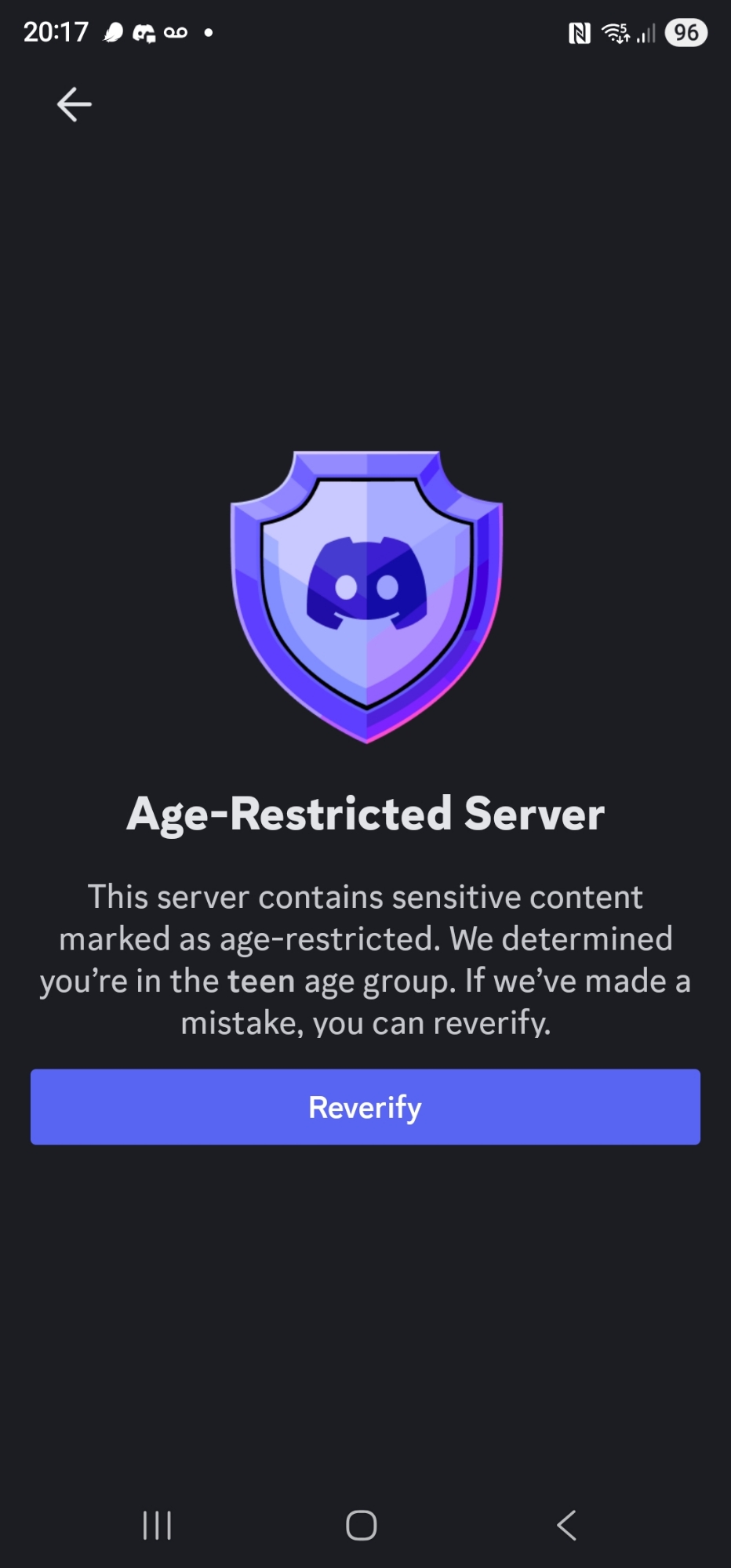
Task: Tap the 20:17 clock in status bar
Action: [x=56, y=32]
